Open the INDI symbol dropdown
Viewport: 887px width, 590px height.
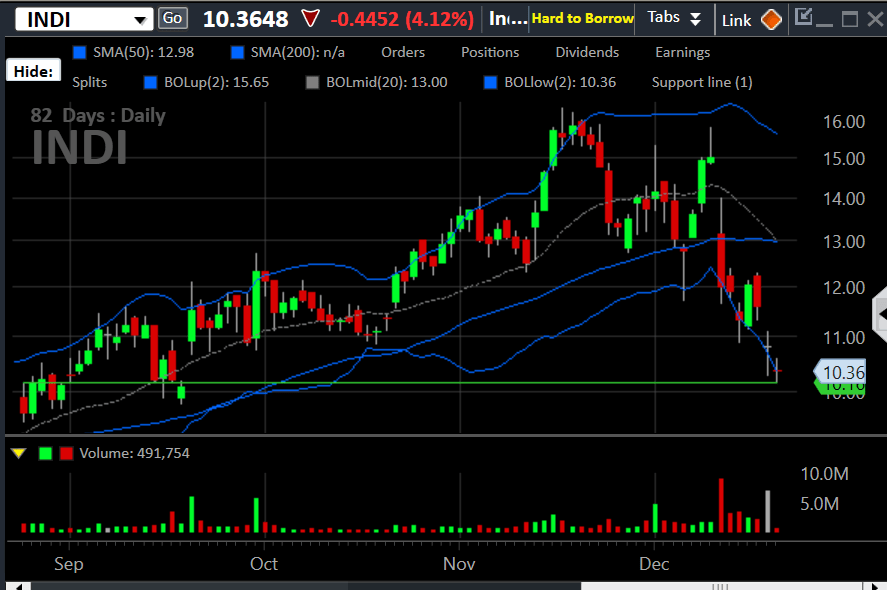click(x=140, y=17)
